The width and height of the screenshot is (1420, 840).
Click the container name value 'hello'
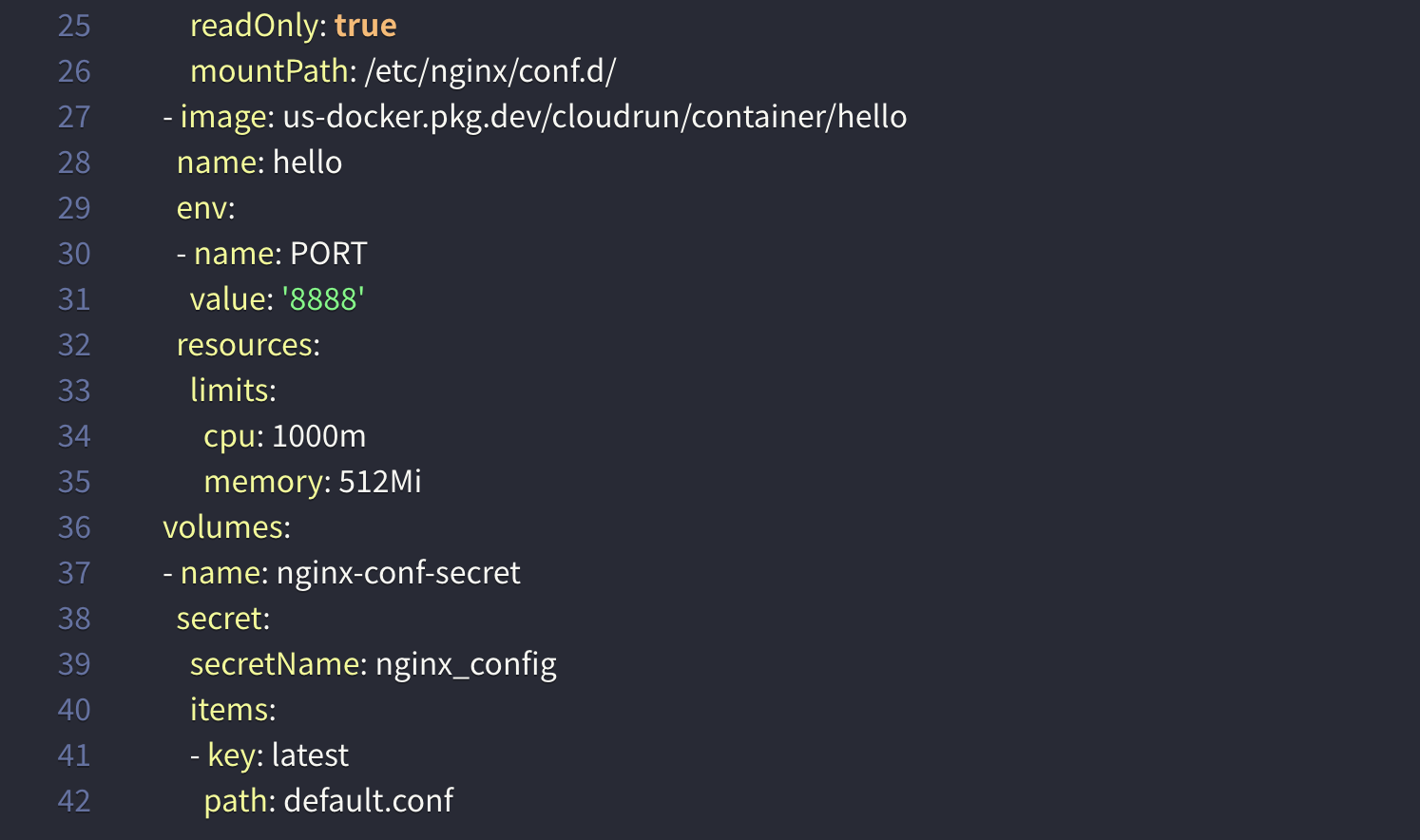click(x=307, y=162)
